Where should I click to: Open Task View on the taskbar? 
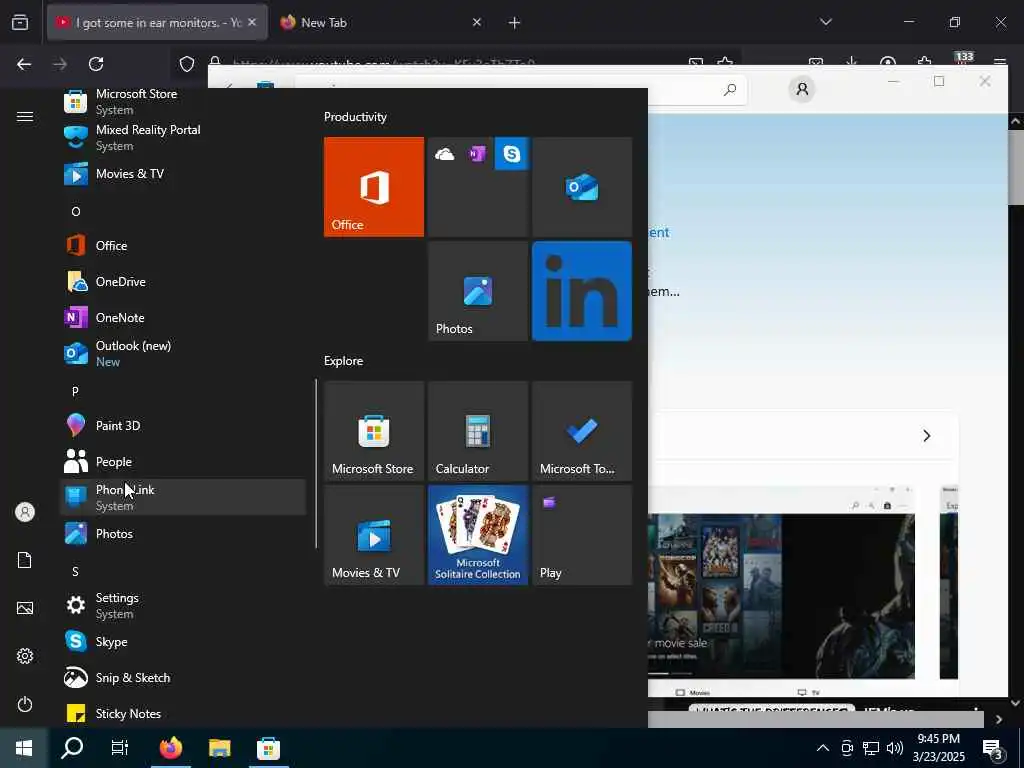(x=120, y=748)
